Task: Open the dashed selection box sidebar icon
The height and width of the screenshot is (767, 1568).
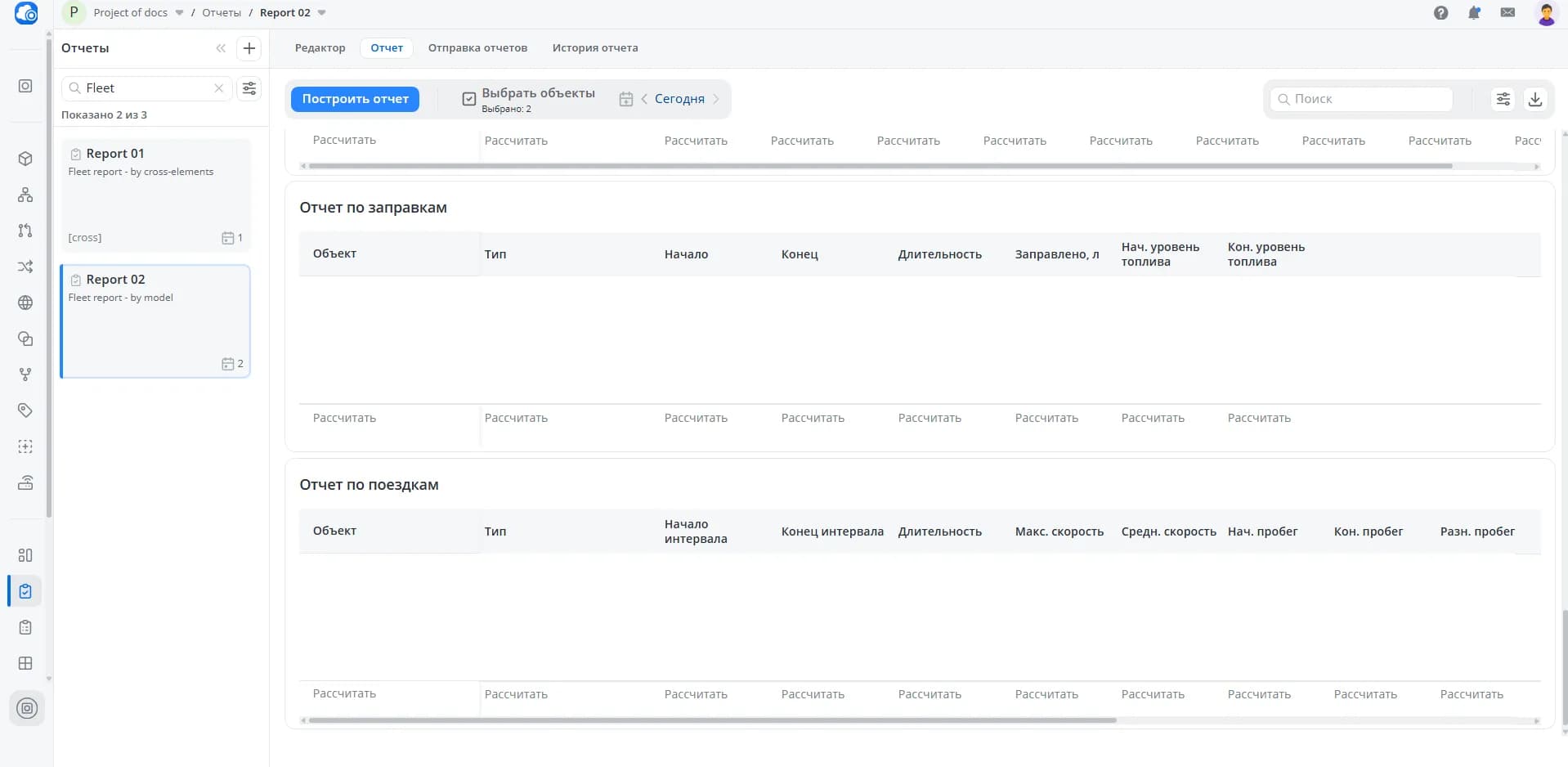Action: pyautogui.click(x=25, y=446)
